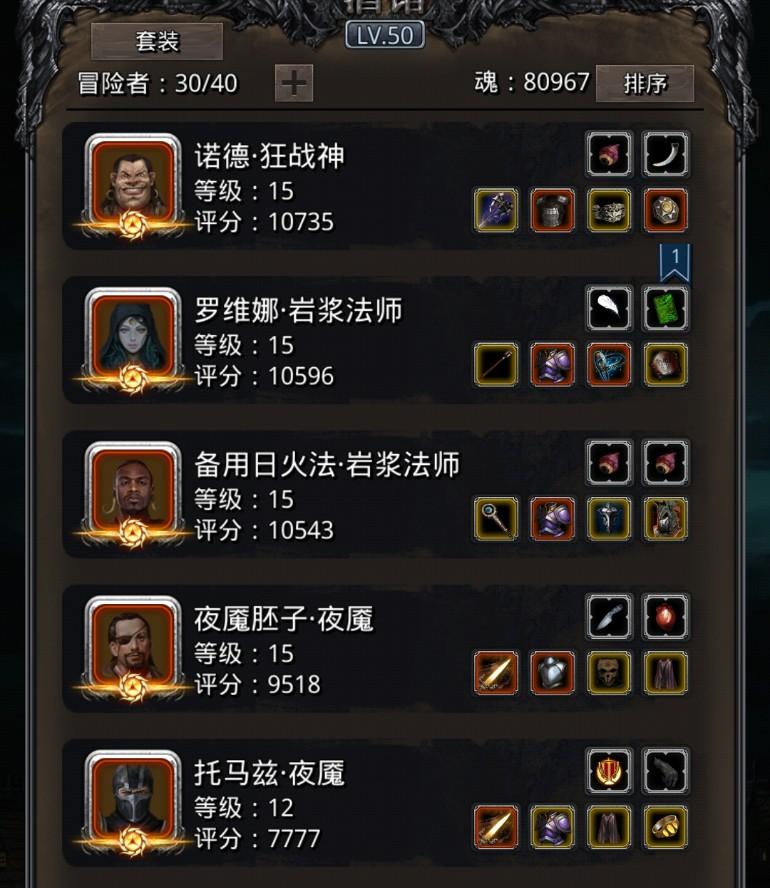
Task: Select 诺德·狂战神 portrait
Action: (133, 184)
